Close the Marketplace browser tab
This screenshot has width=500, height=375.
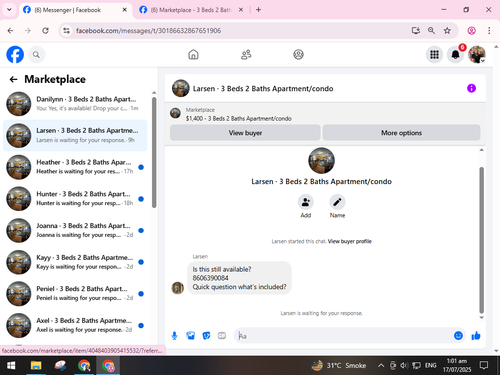241,10
